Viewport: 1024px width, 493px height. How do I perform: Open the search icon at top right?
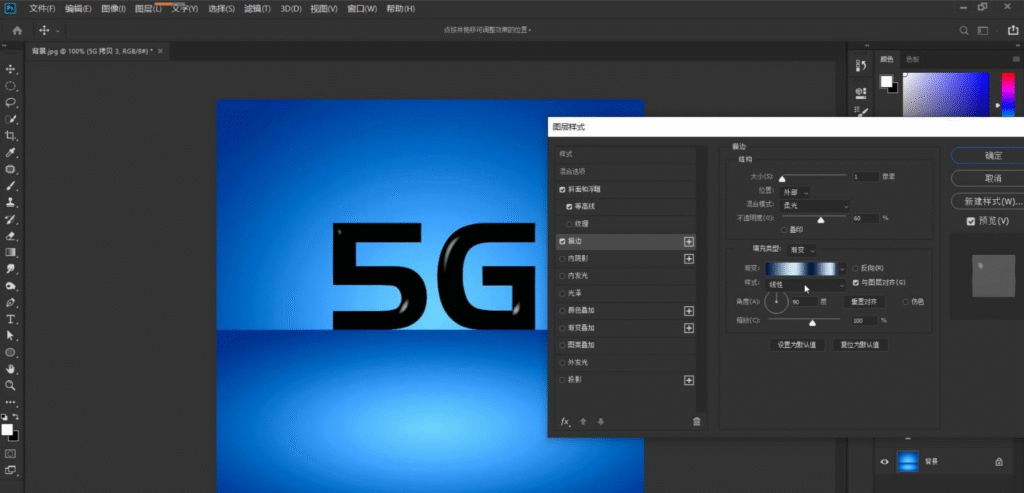coord(963,31)
